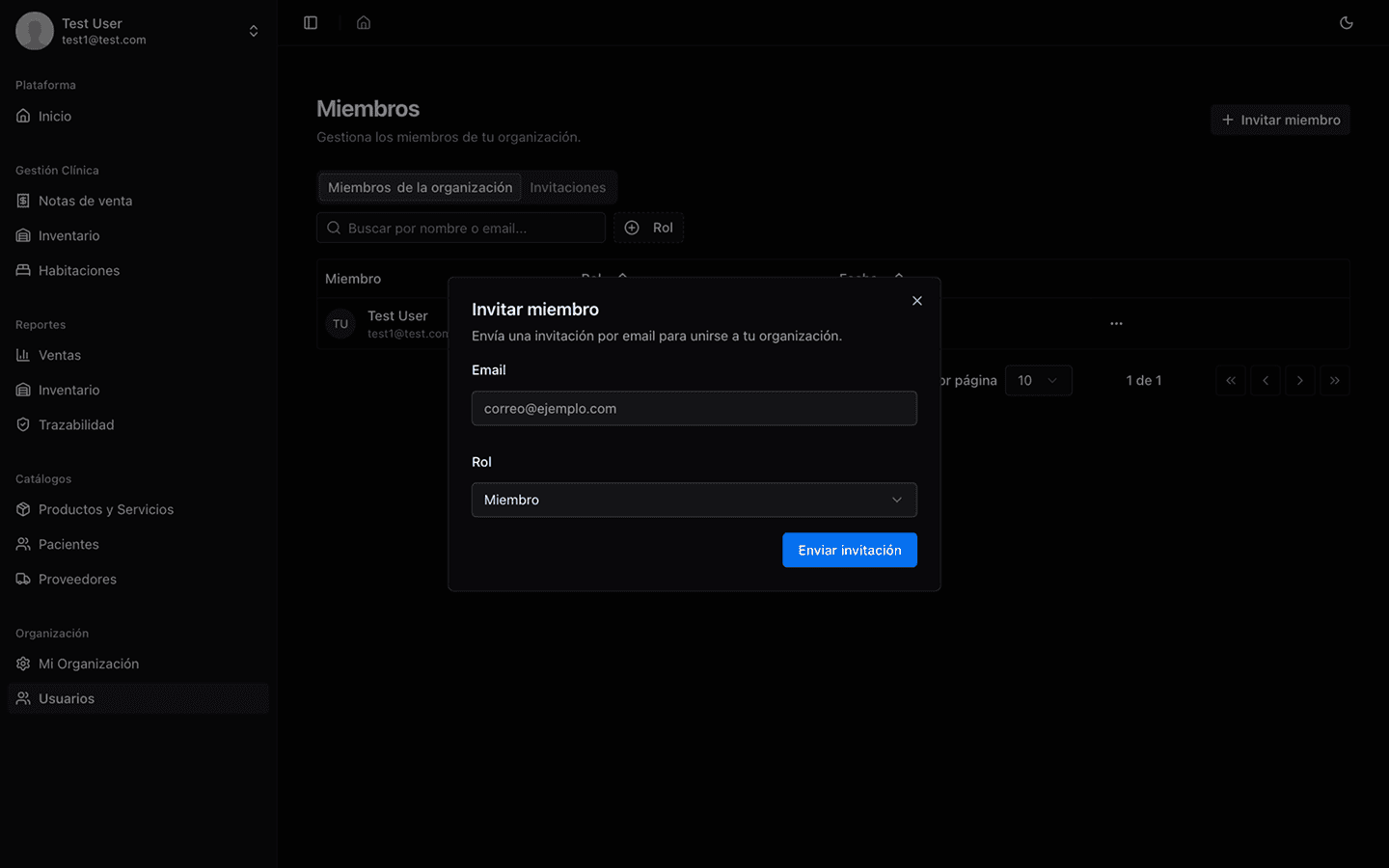Open Habitaciones from the sidebar
The image size is (1389, 868).
[79, 270]
